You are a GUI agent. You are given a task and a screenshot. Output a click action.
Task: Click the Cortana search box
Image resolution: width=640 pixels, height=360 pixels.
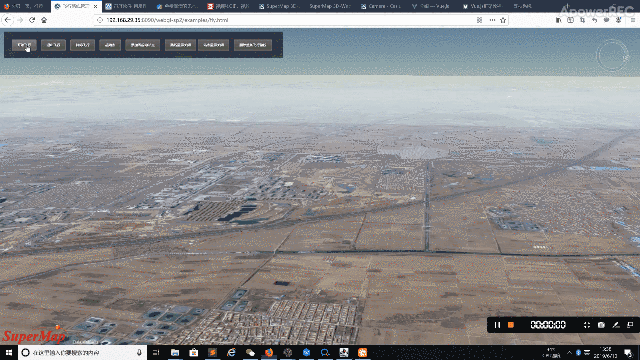[x=83, y=352]
